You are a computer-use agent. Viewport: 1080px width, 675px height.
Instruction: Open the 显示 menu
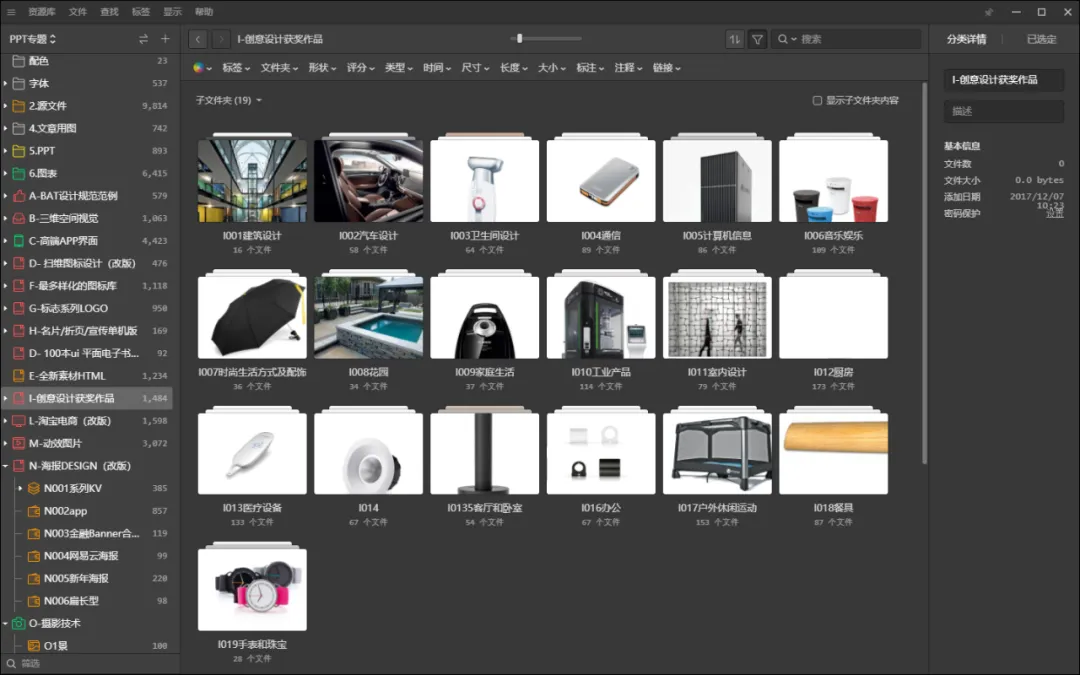point(172,12)
